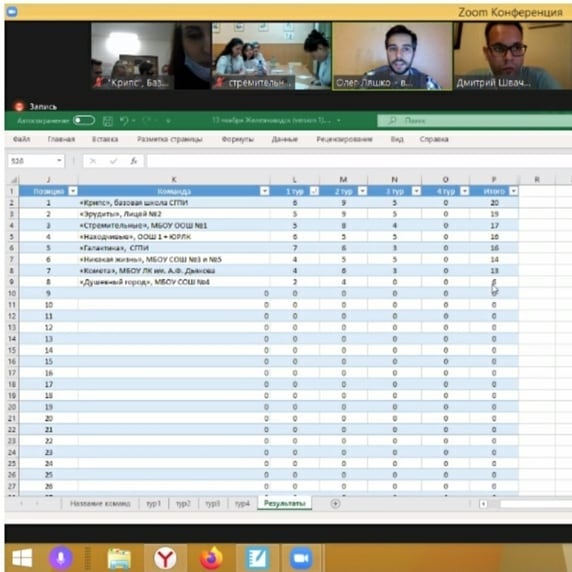Click the Undo arrow icon

tap(124, 121)
